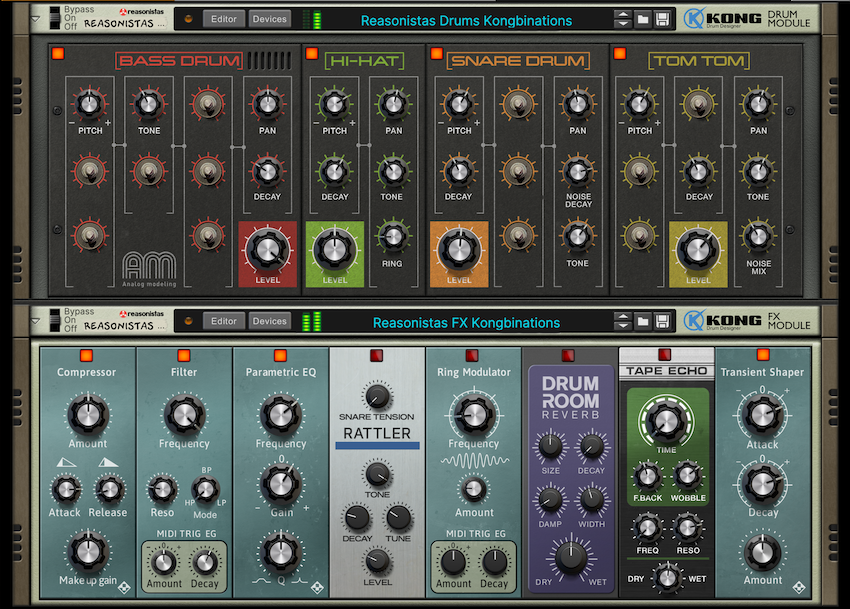Step patch selection arrows on FX module
Image resolution: width=850 pixels, height=609 pixels.
tap(623, 322)
